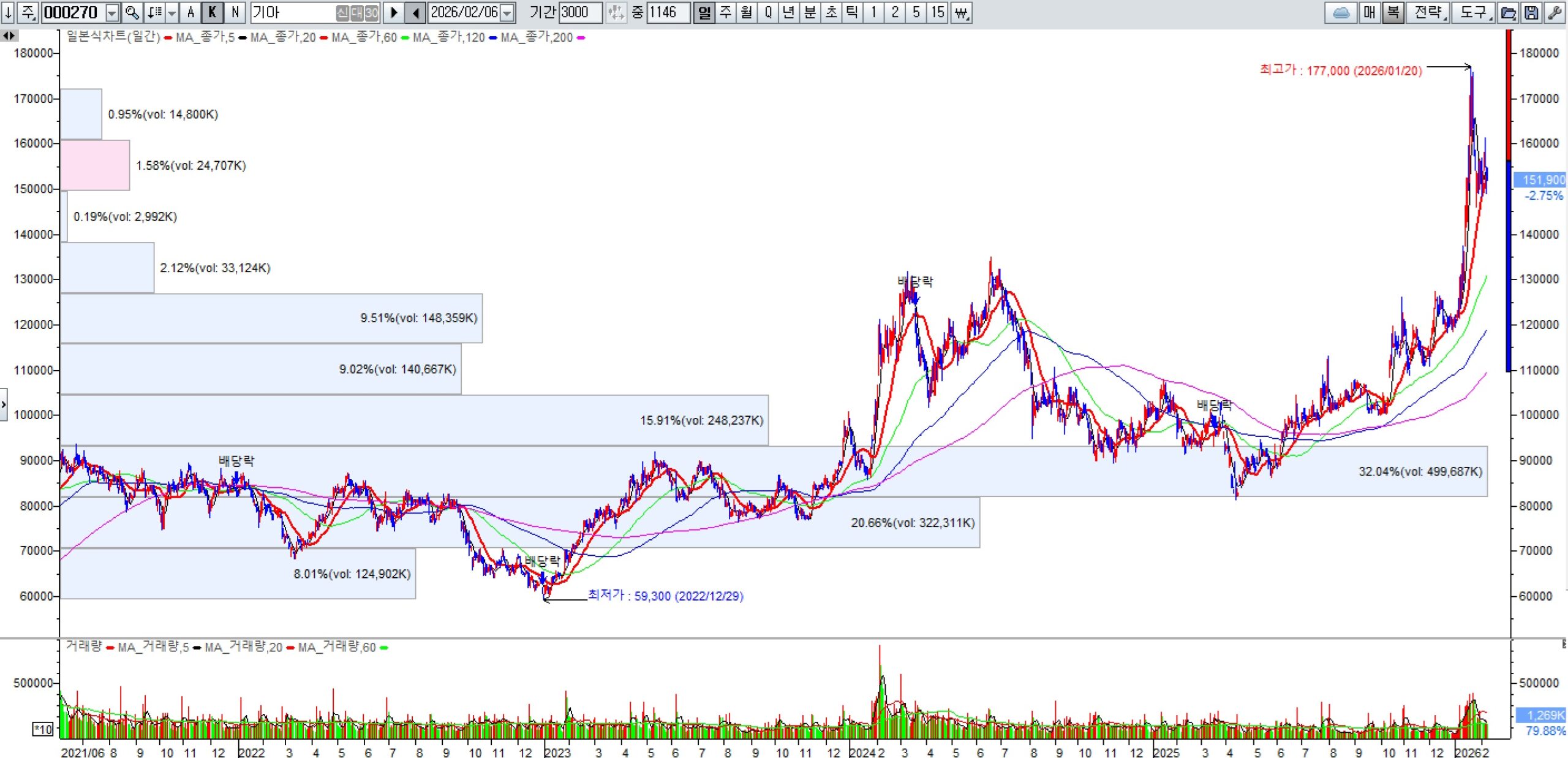1568x758 pixels.
Task: Toggle the 복 button on
Action: point(1393,12)
